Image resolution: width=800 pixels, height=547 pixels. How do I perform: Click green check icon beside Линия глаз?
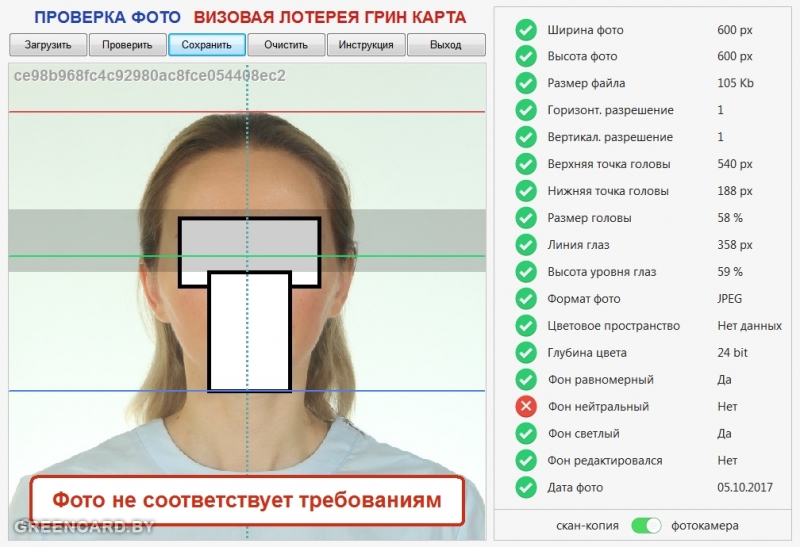pos(526,245)
